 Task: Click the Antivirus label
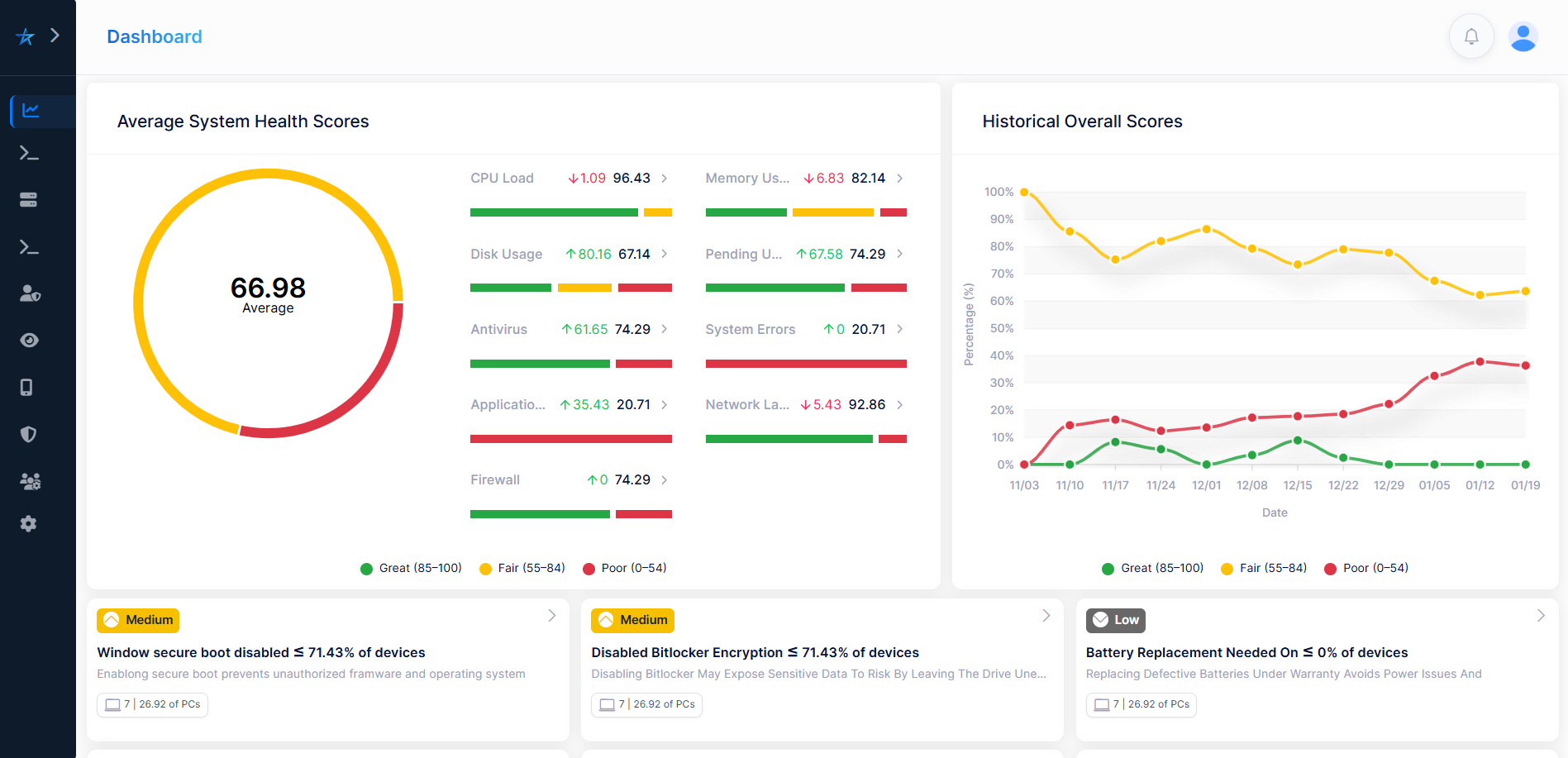498,329
